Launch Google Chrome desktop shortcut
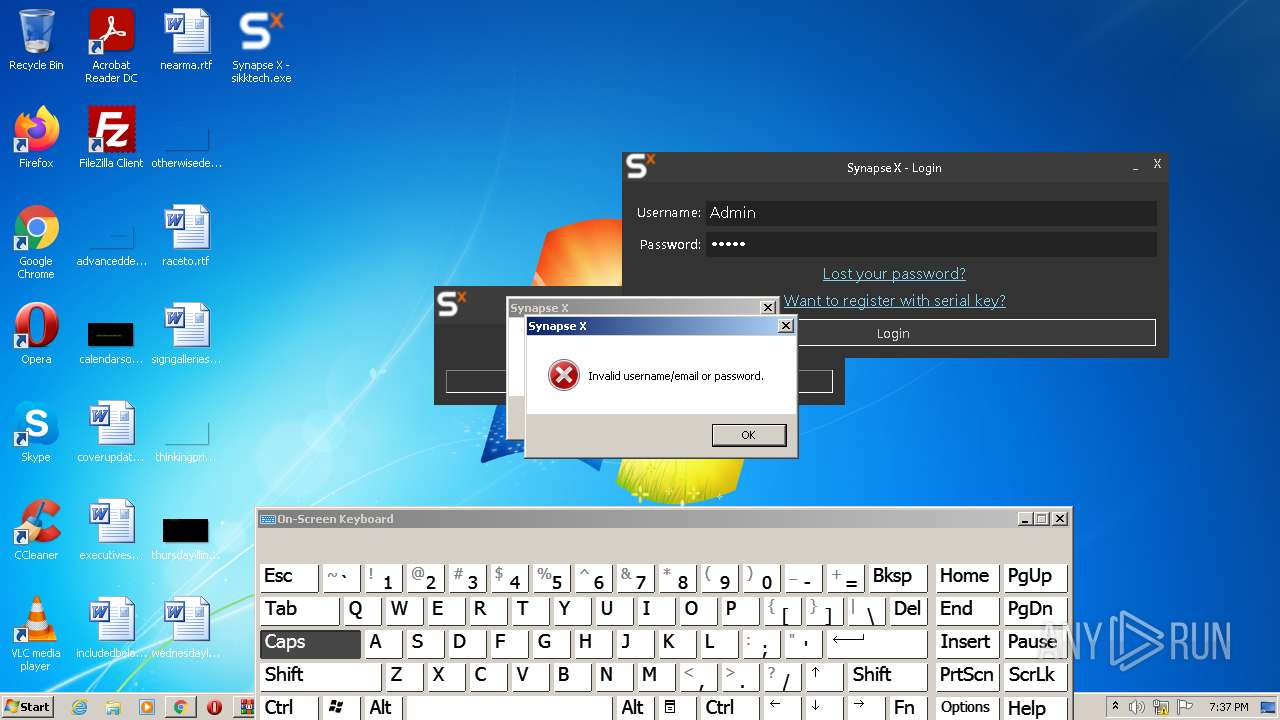Screen dimensions: 1280x720 tap(36, 242)
